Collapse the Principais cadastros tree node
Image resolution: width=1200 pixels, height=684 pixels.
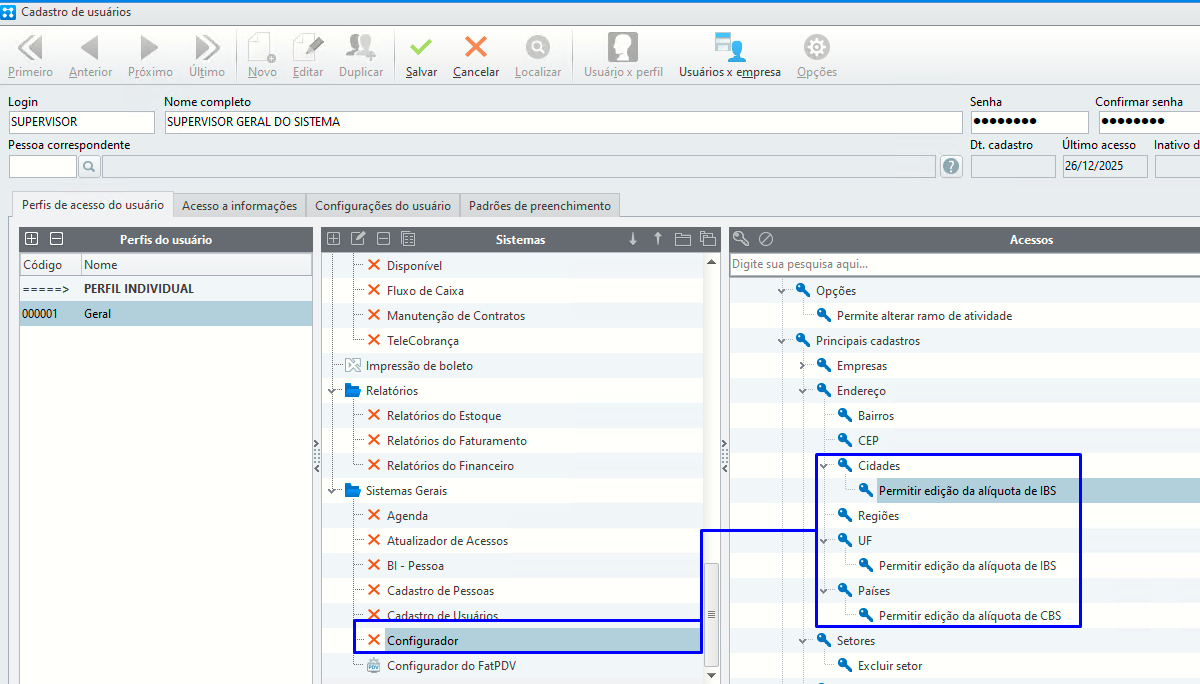pyautogui.click(x=782, y=341)
